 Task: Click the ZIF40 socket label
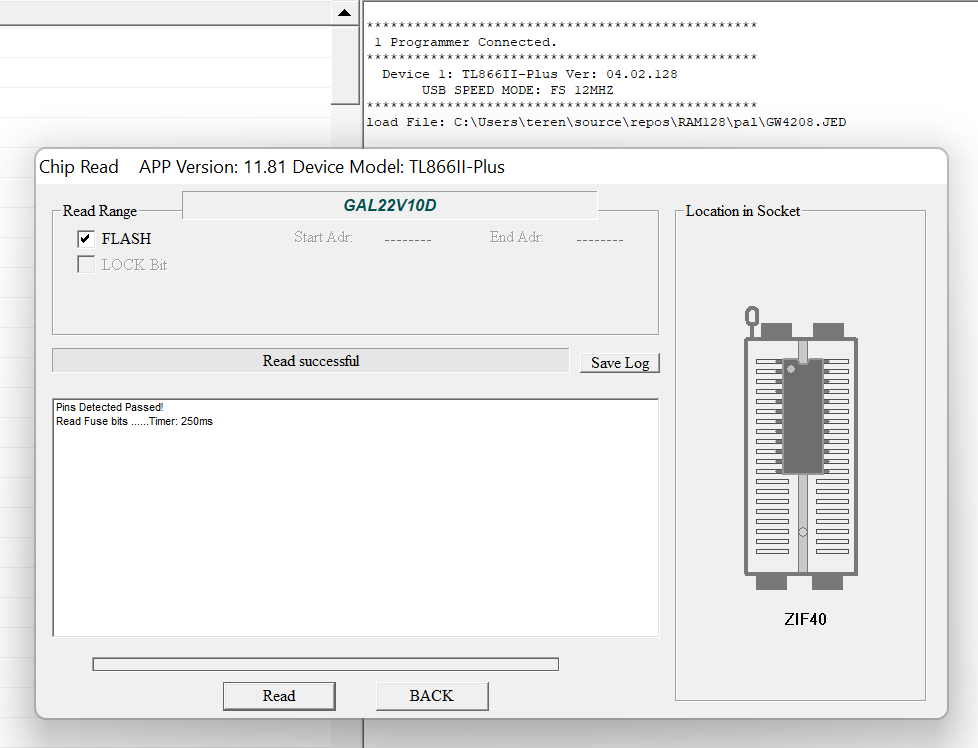coord(804,619)
